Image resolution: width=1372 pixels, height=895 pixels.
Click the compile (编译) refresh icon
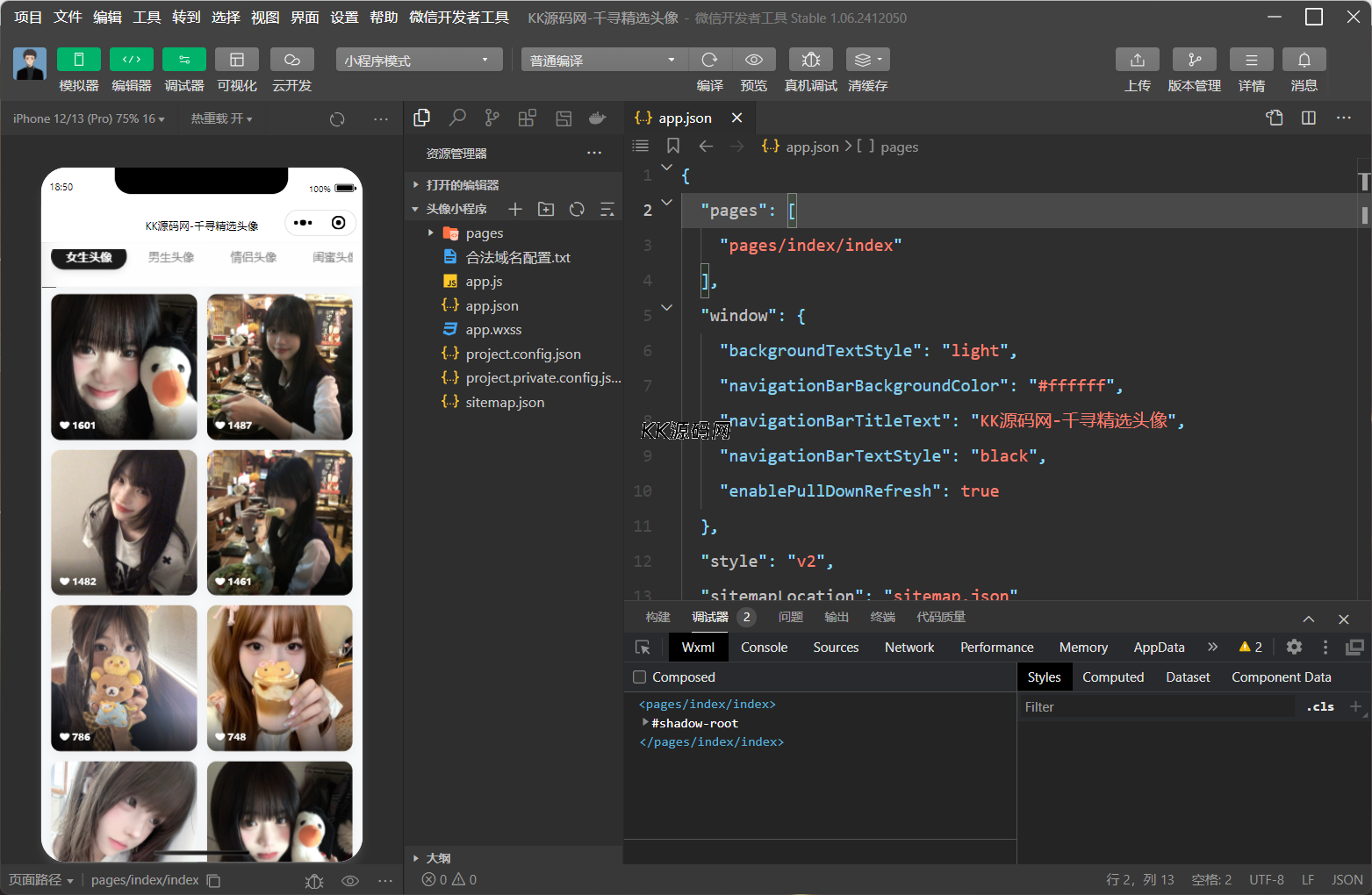(709, 60)
